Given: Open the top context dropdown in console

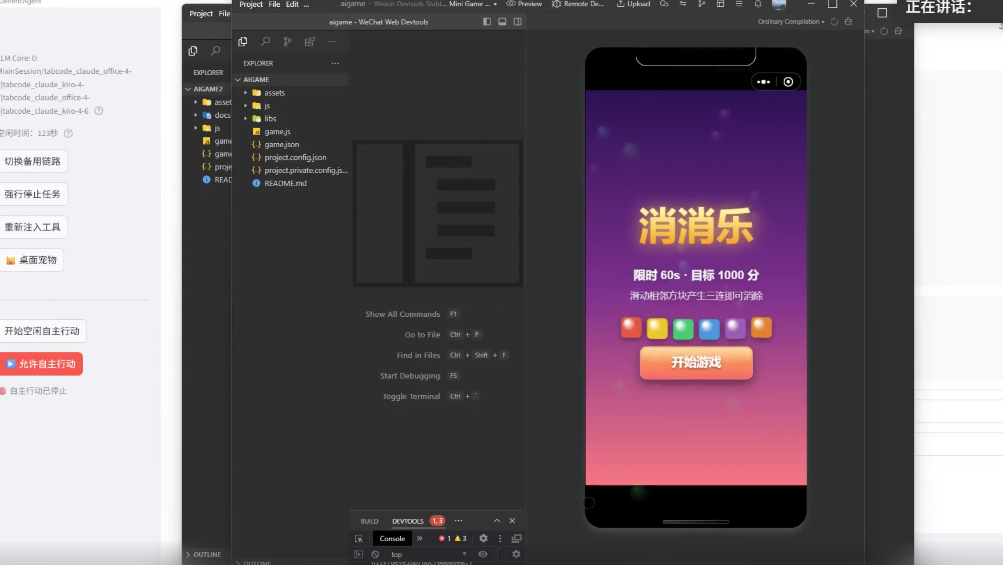Looking at the screenshot, I should pos(429,554).
